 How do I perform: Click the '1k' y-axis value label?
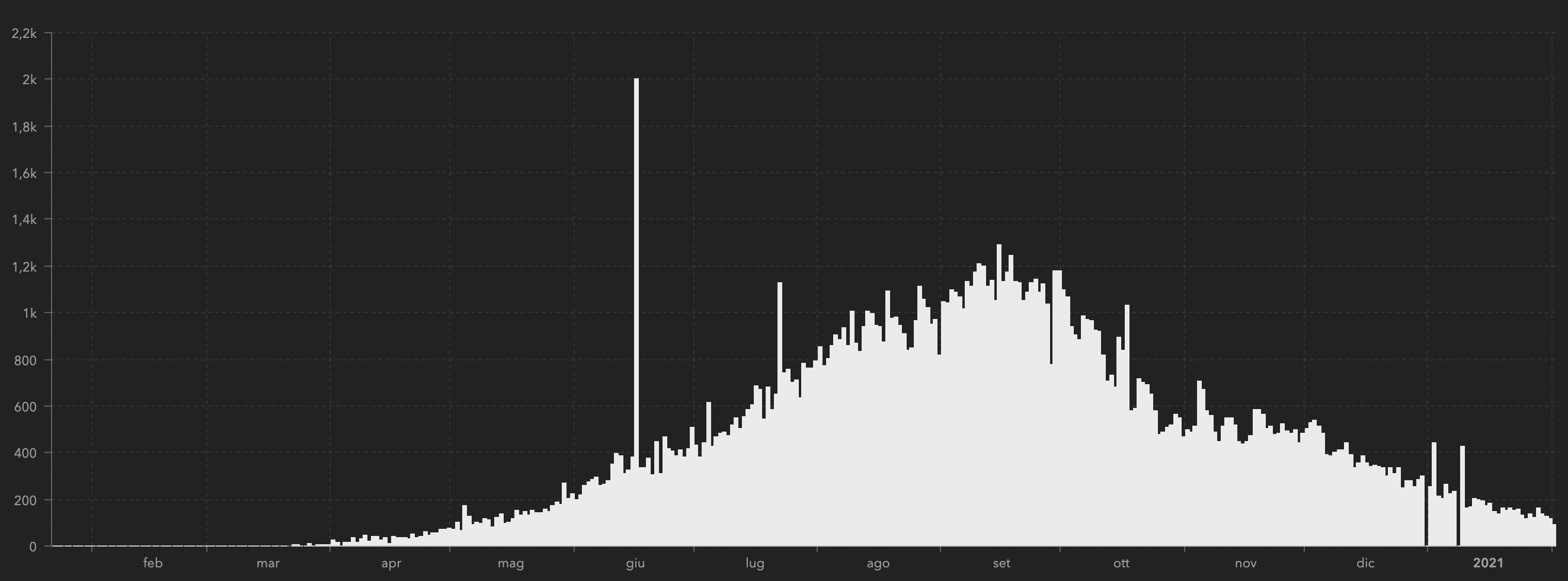[x=29, y=314]
